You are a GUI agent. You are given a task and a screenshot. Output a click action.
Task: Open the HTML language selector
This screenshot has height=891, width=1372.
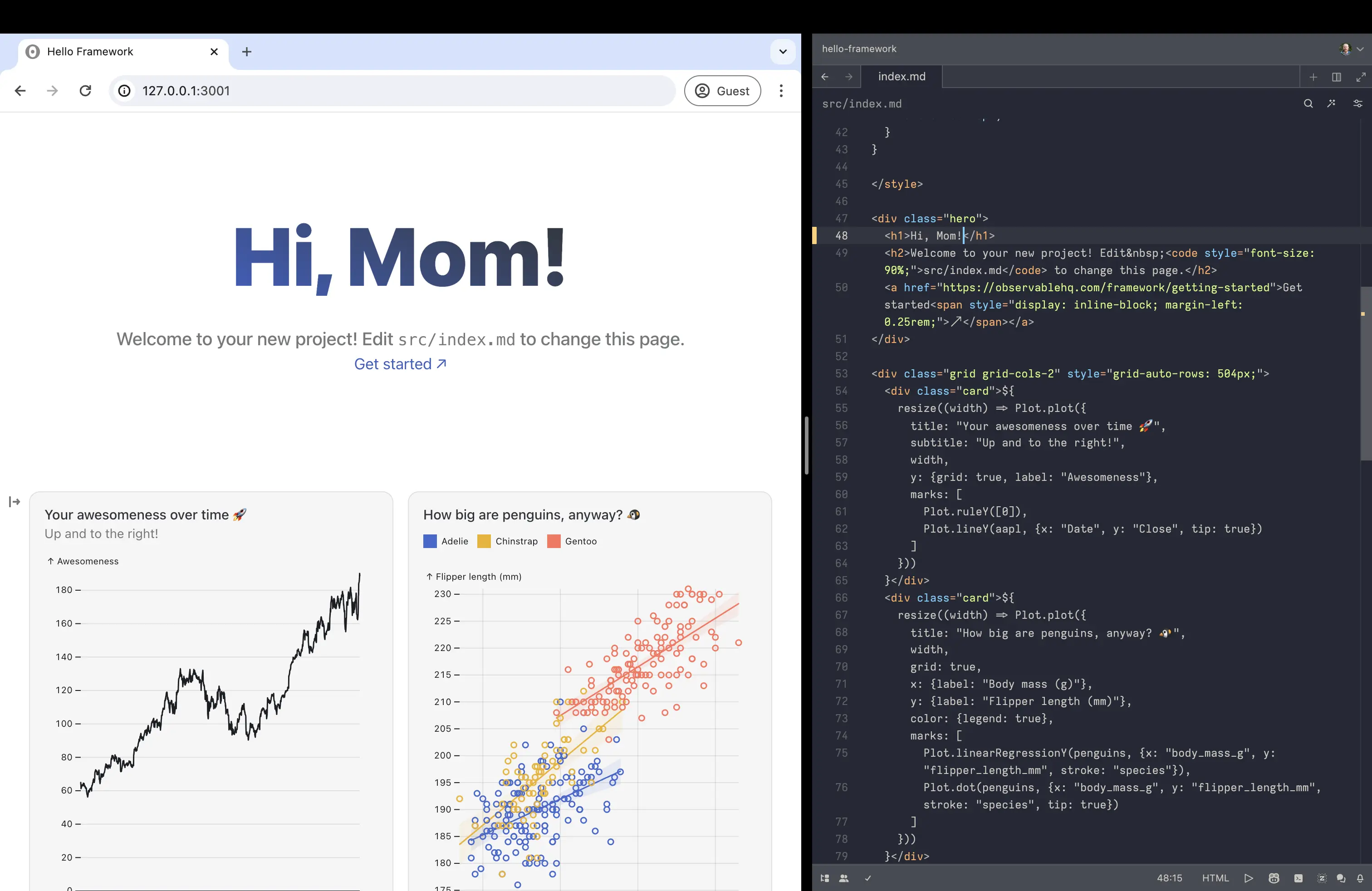[x=1215, y=878]
